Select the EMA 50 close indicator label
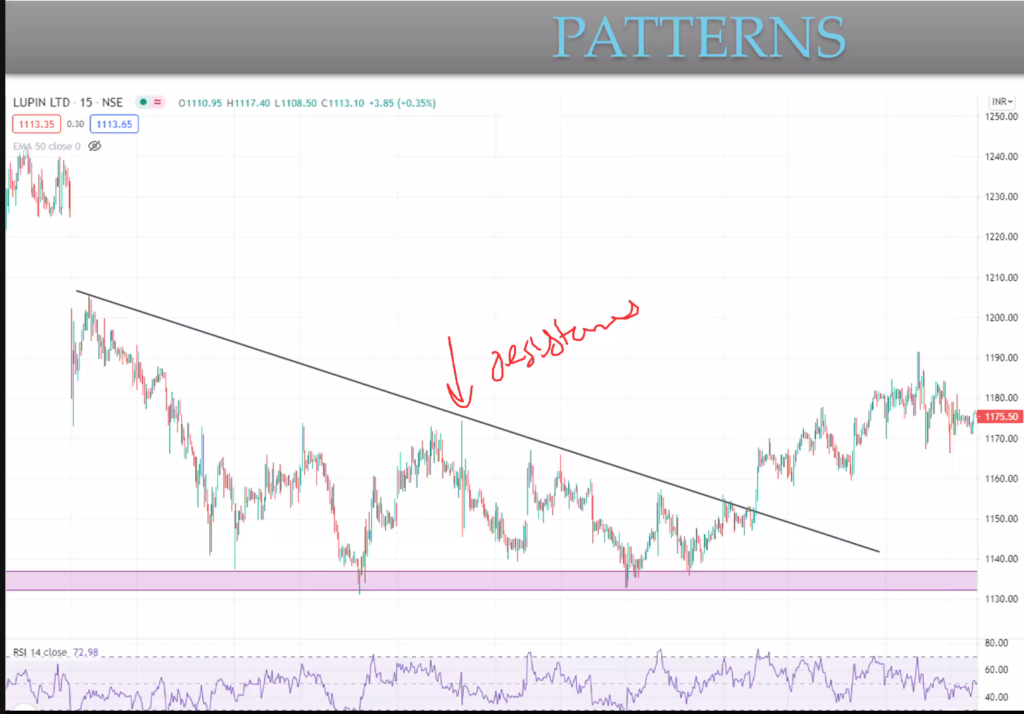Viewport: 1024px width, 714px height. (45, 146)
